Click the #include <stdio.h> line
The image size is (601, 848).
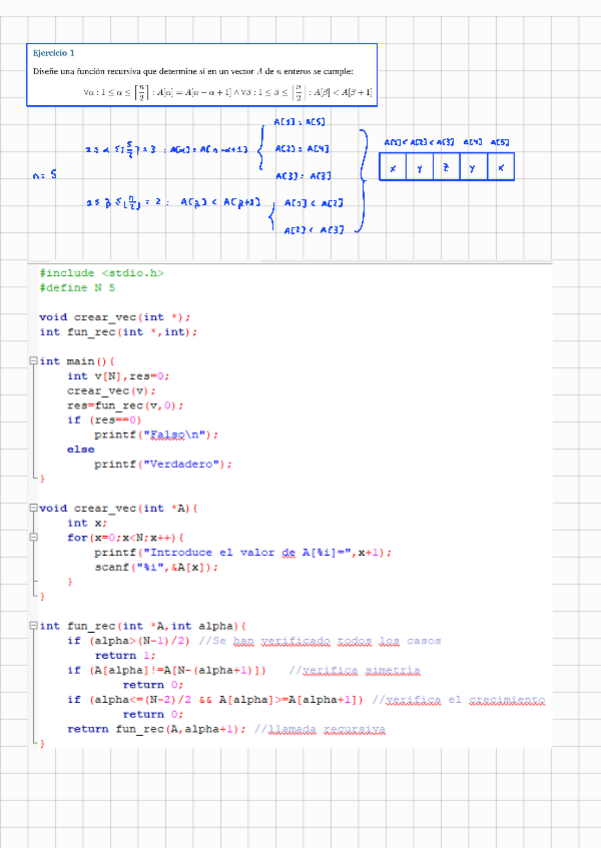click(x=102, y=272)
